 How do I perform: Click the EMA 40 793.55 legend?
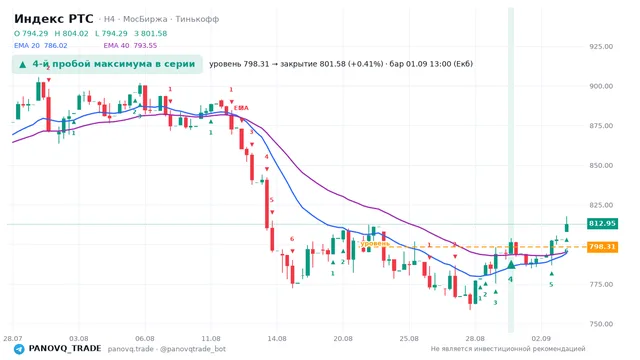pyautogui.click(x=130, y=46)
